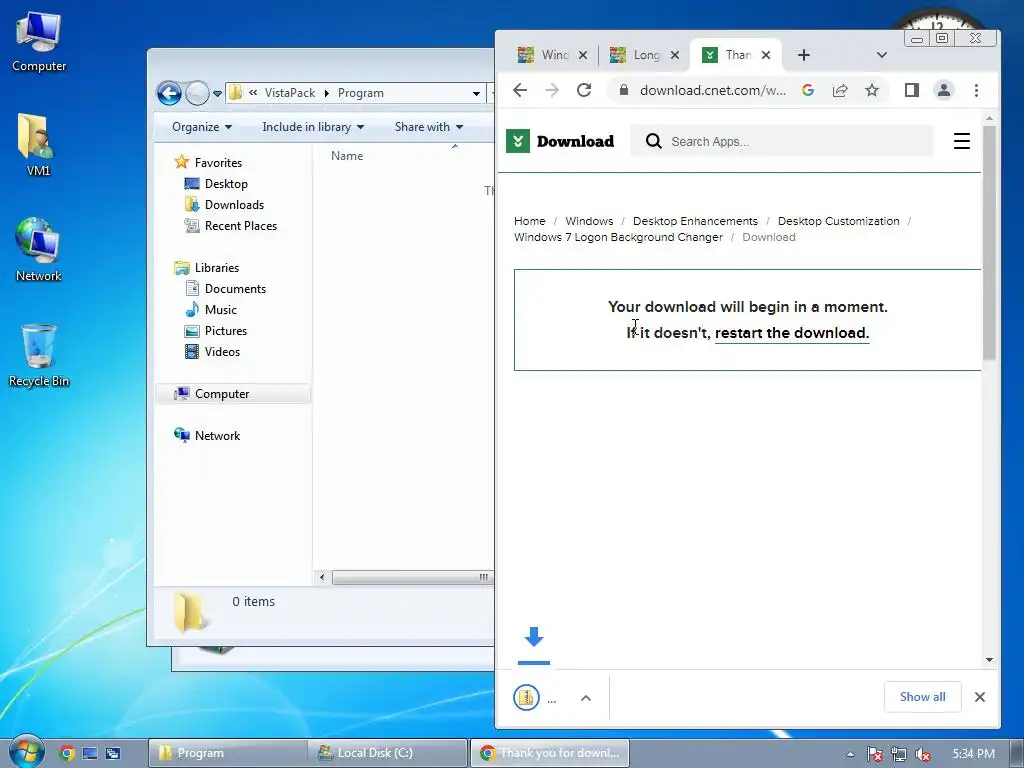Click the Download site logo
Screen dimensions: 1024x768
point(560,141)
